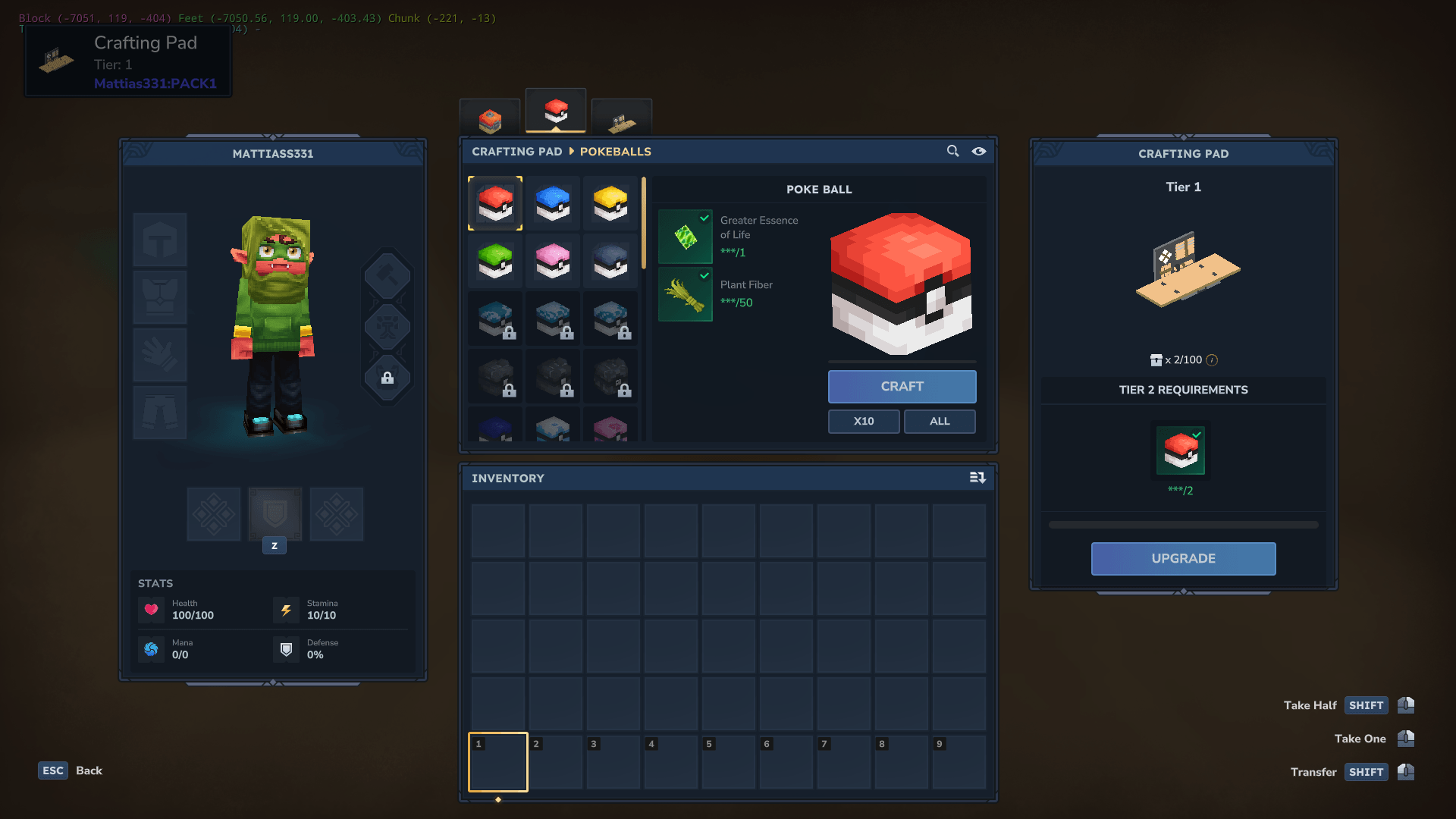The height and width of the screenshot is (819, 1456).
Task: Open the third crafting pad category tab
Action: (x=622, y=118)
